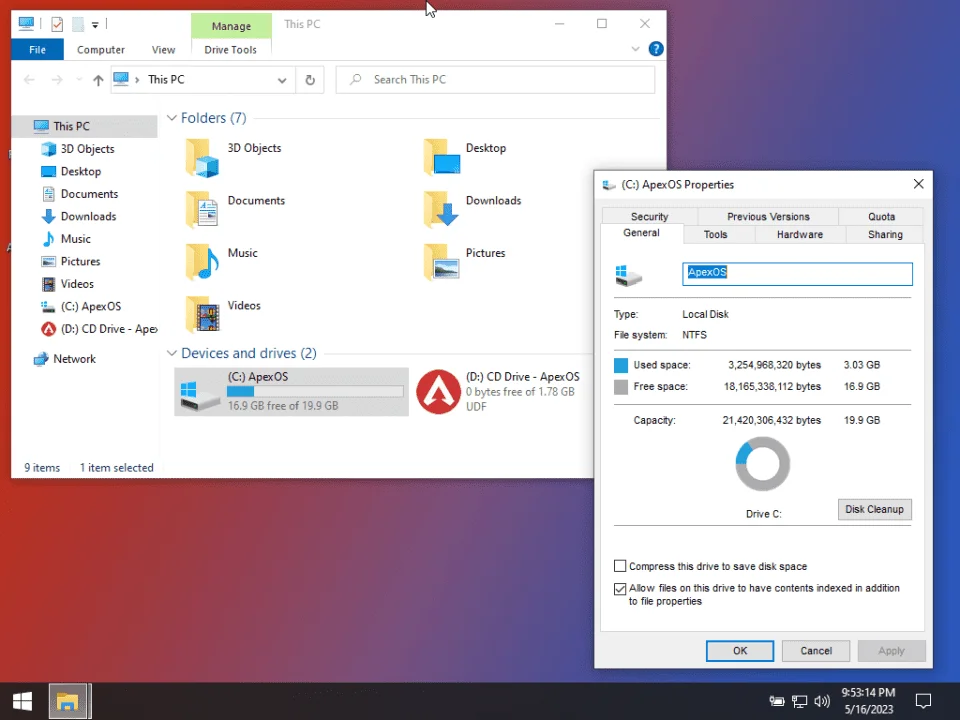Go up one level with Up arrow
This screenshot has width=960, height=720.
coord(98,80)
